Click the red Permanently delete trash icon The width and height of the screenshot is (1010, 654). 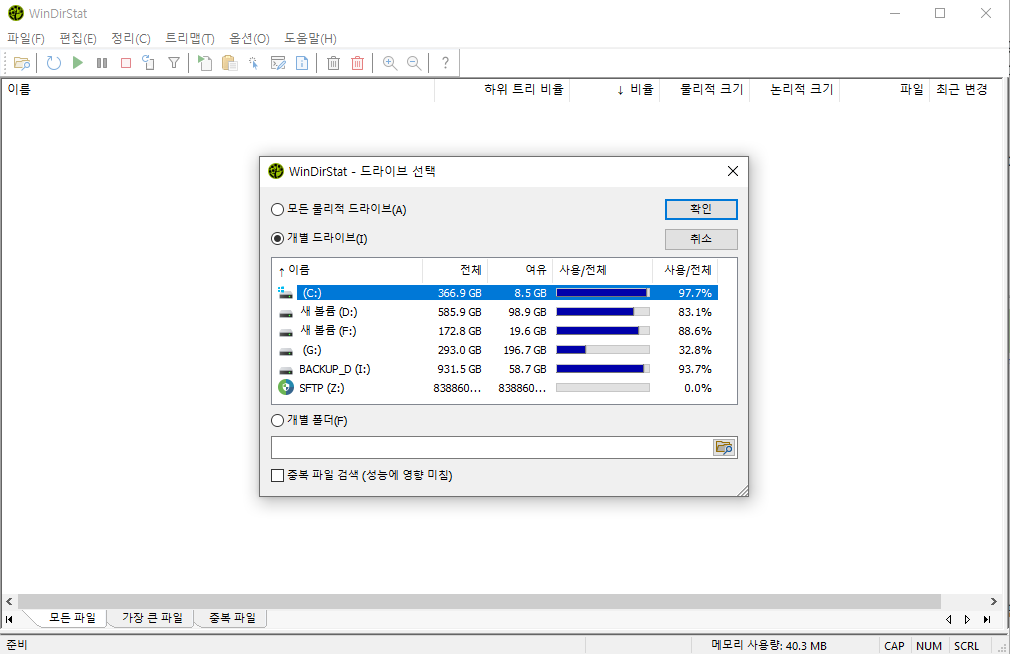(357, 63)
